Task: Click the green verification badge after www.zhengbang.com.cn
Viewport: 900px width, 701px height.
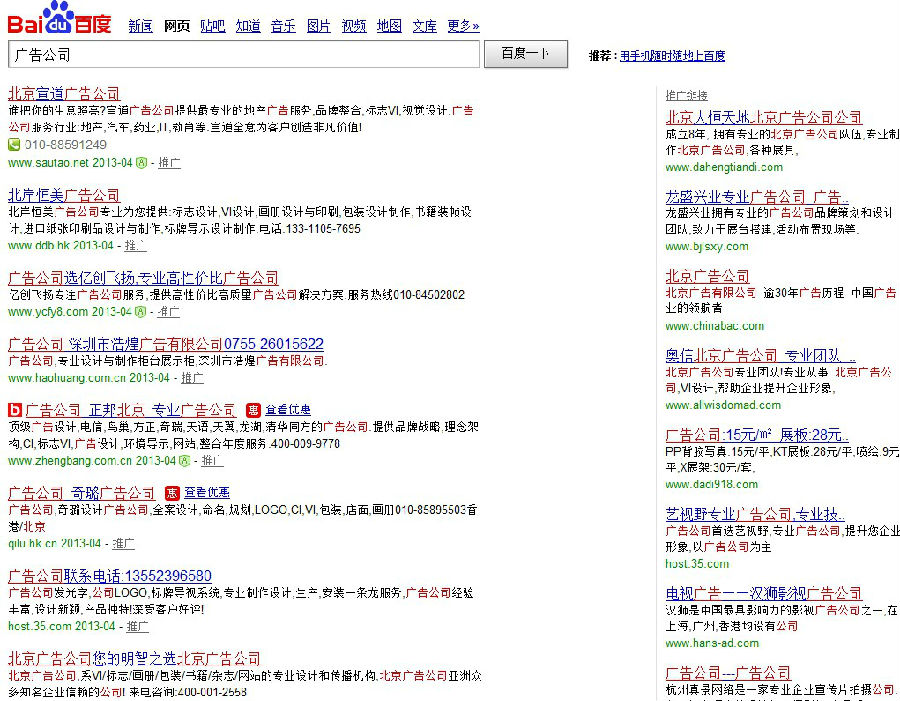Action: tap(184, 461)
